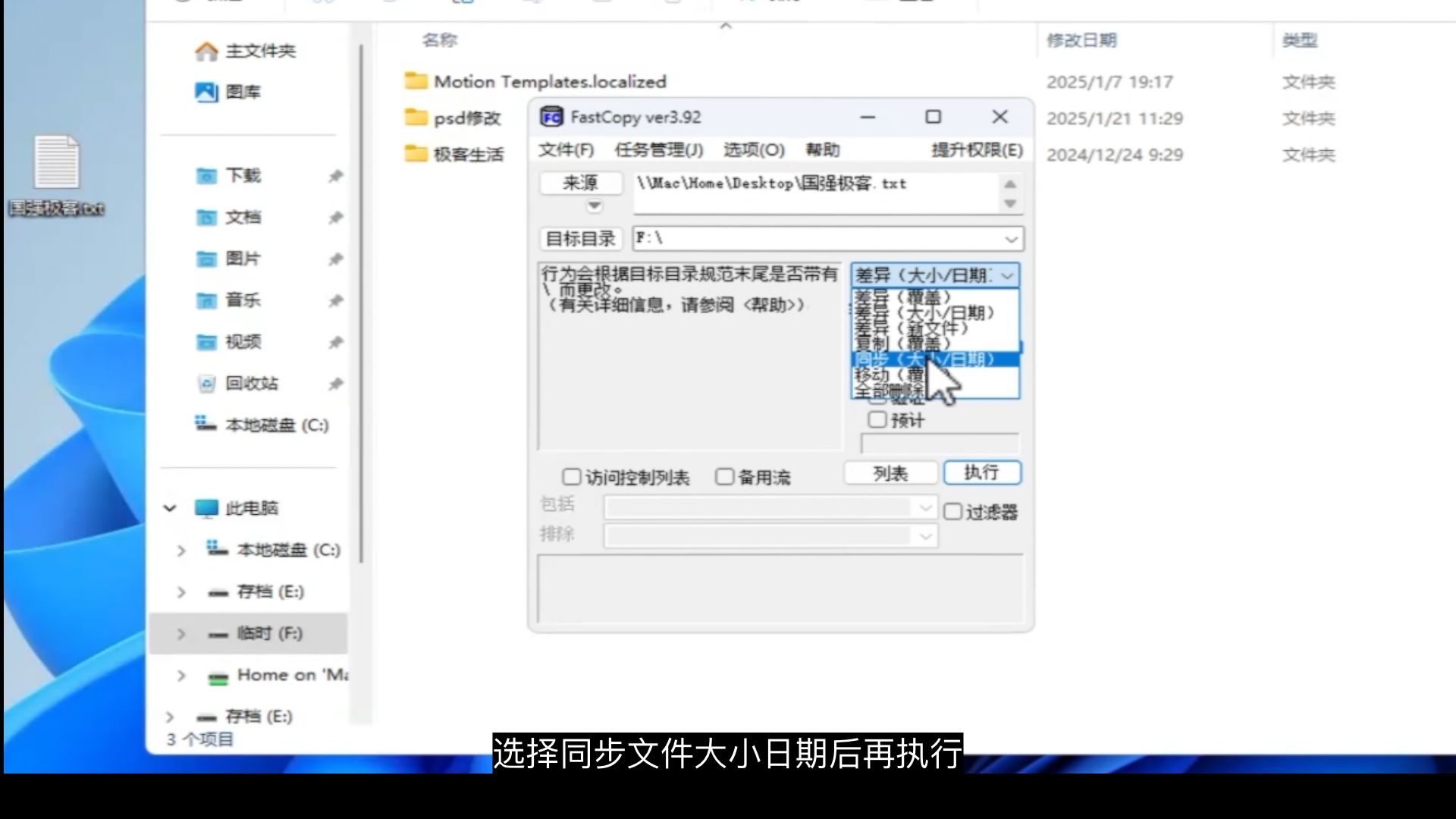The height and width of the screenshot is (819, 1456).
Task: Click Explorer sidebar vertical scrollbar
Action: click(362, 303)
